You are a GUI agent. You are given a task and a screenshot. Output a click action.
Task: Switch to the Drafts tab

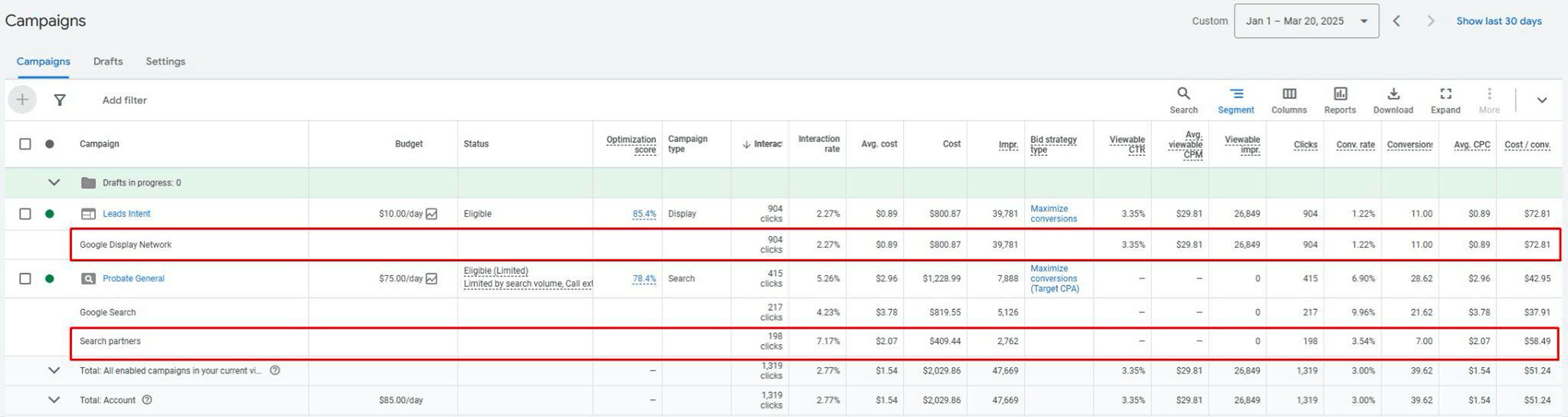[x=108, y=61]
